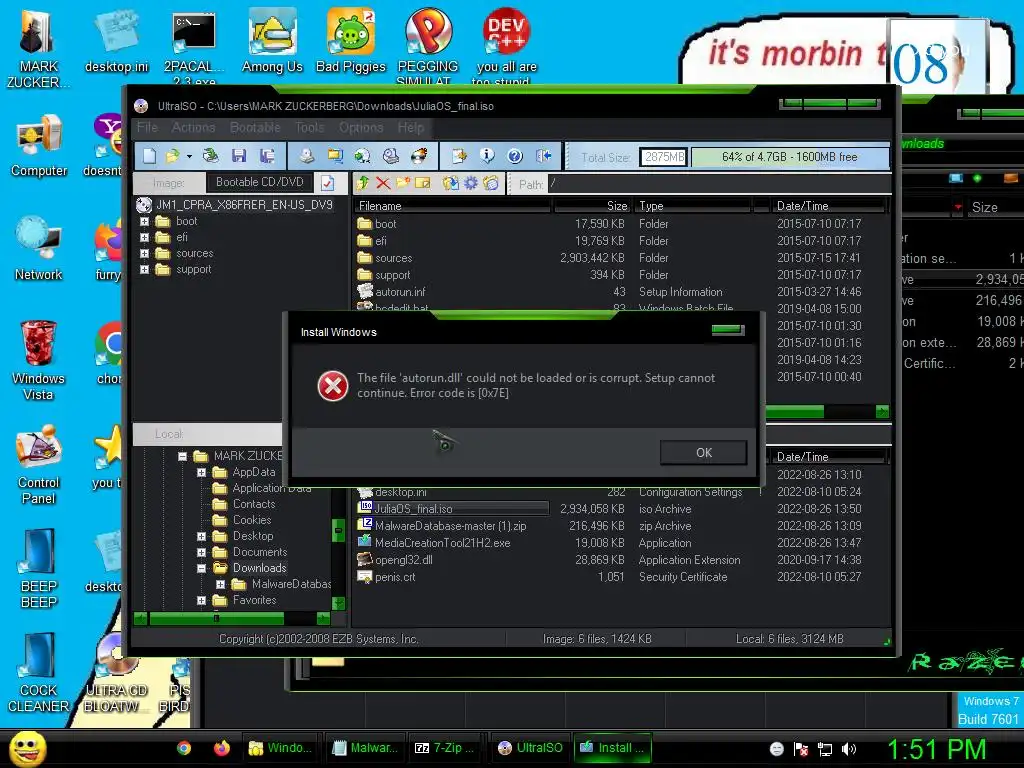Select the autorun.inf file row
This screenshot has height=768, width=1024.
(620, 292)
